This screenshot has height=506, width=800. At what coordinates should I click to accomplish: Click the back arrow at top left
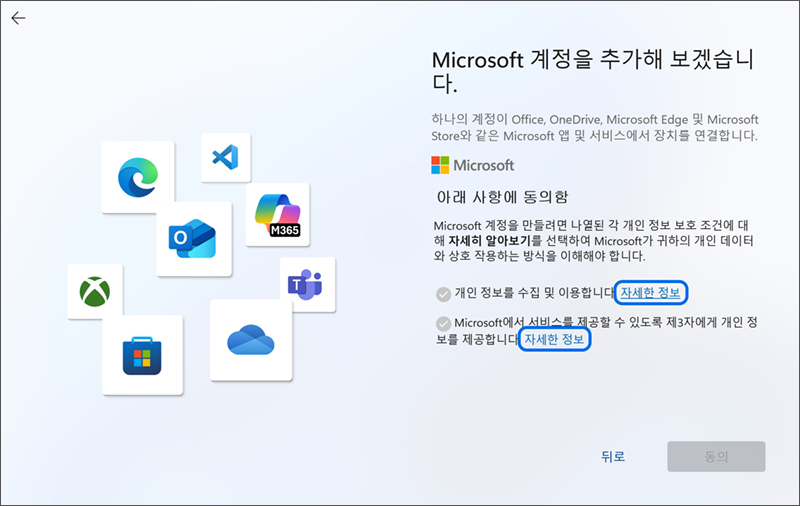(x=18, y=18)
